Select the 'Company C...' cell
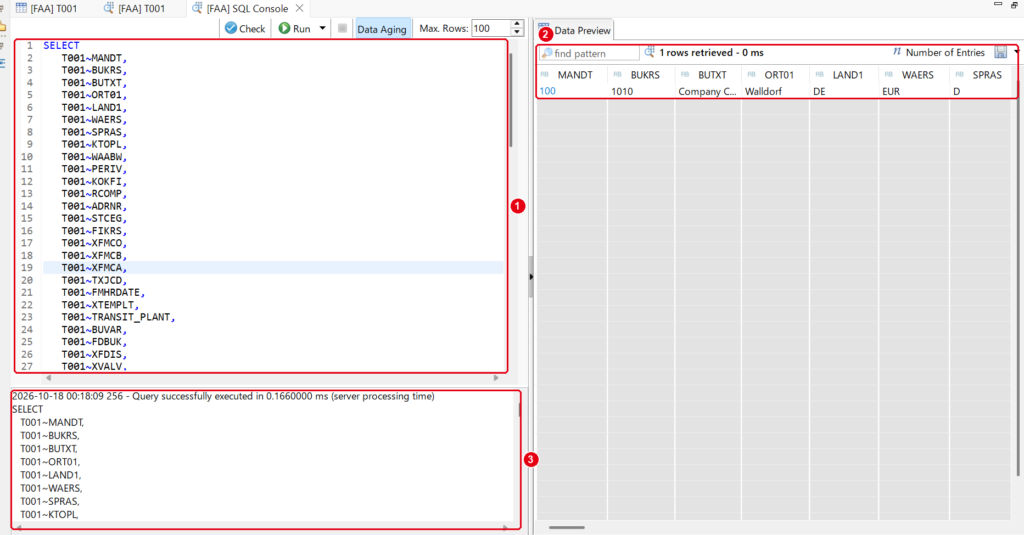This screenshot has width=1024, height=535. click(707, 91)
